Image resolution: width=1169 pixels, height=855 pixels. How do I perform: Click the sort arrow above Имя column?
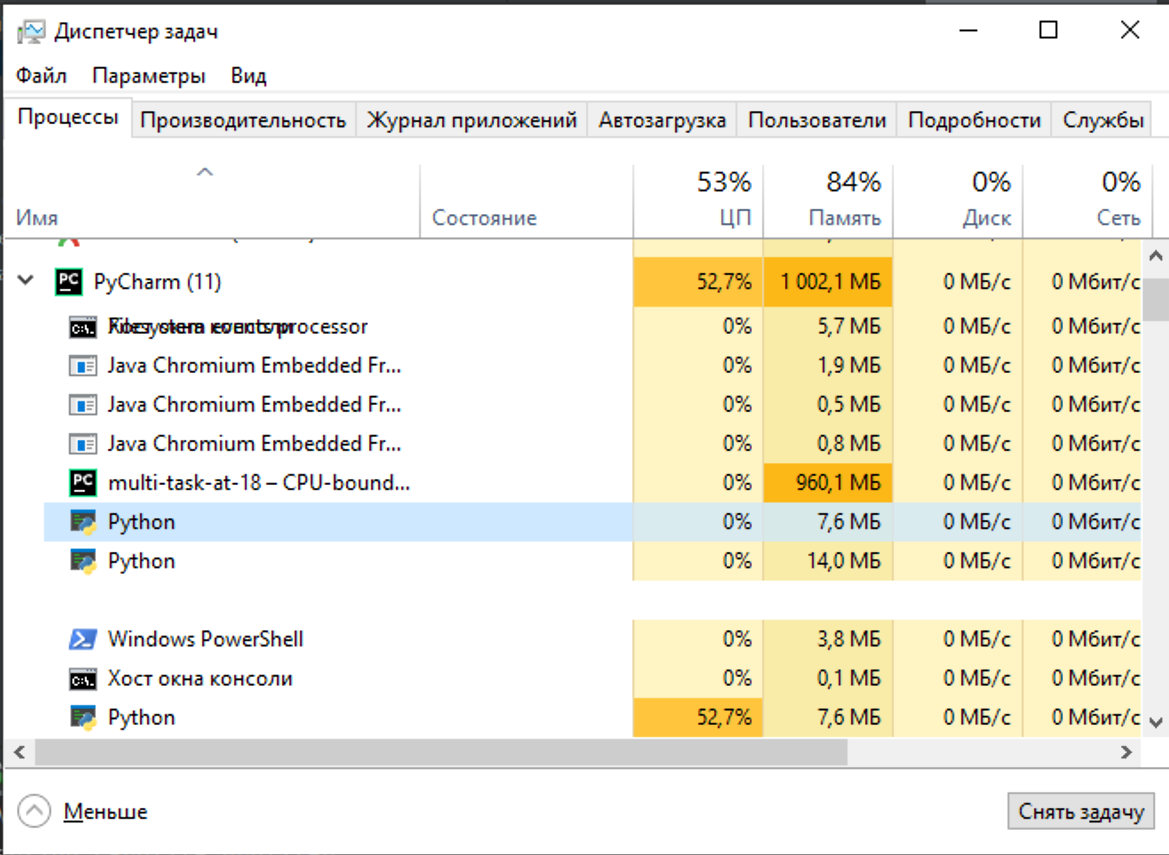click(205, 172)
